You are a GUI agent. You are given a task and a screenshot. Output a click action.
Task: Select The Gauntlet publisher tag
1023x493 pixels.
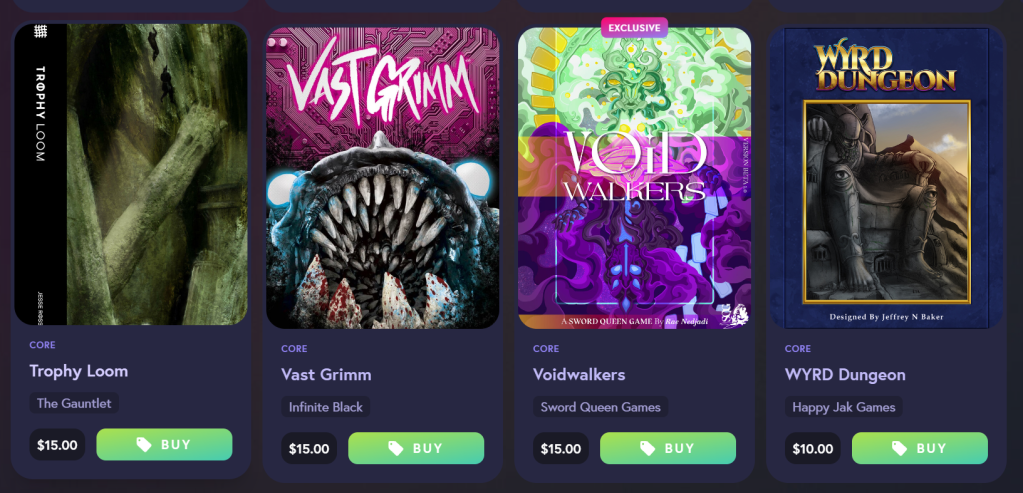click(74, 403)
